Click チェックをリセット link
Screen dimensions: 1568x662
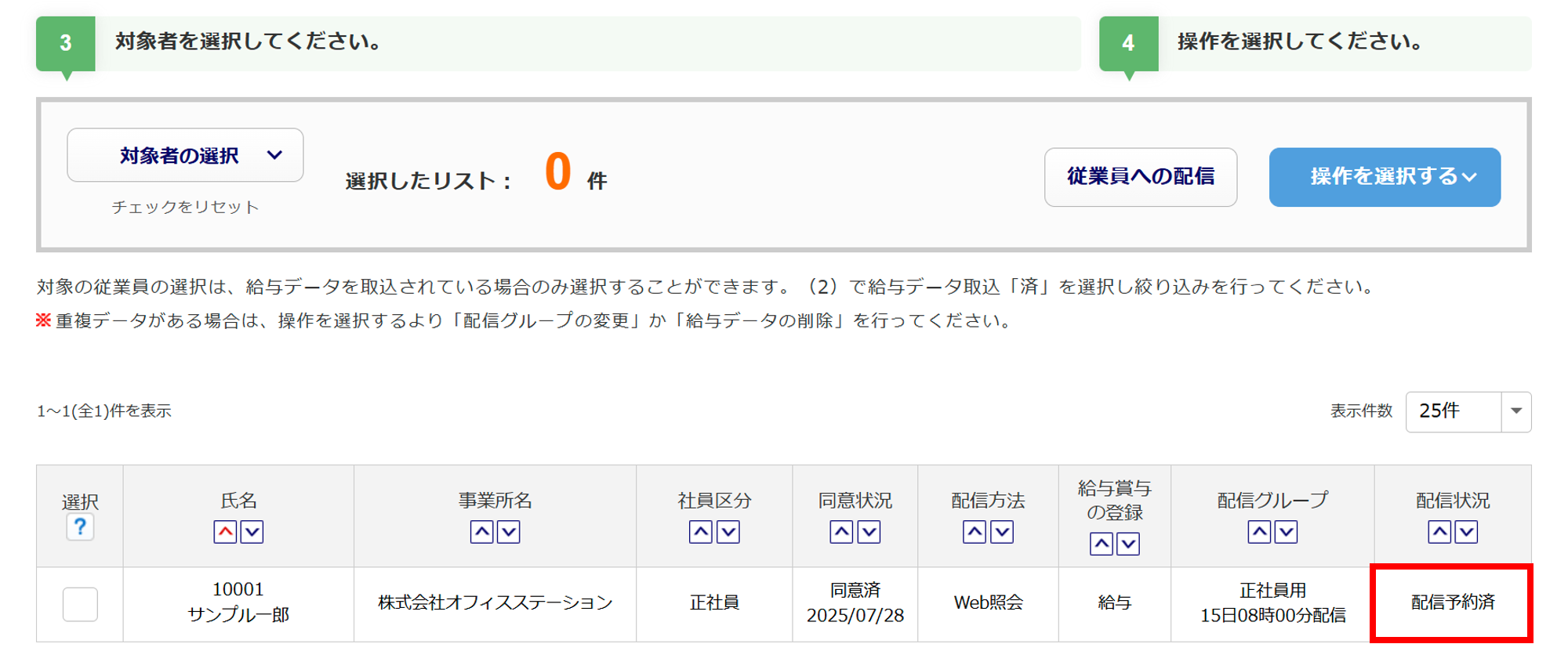[x=185, y=207]
